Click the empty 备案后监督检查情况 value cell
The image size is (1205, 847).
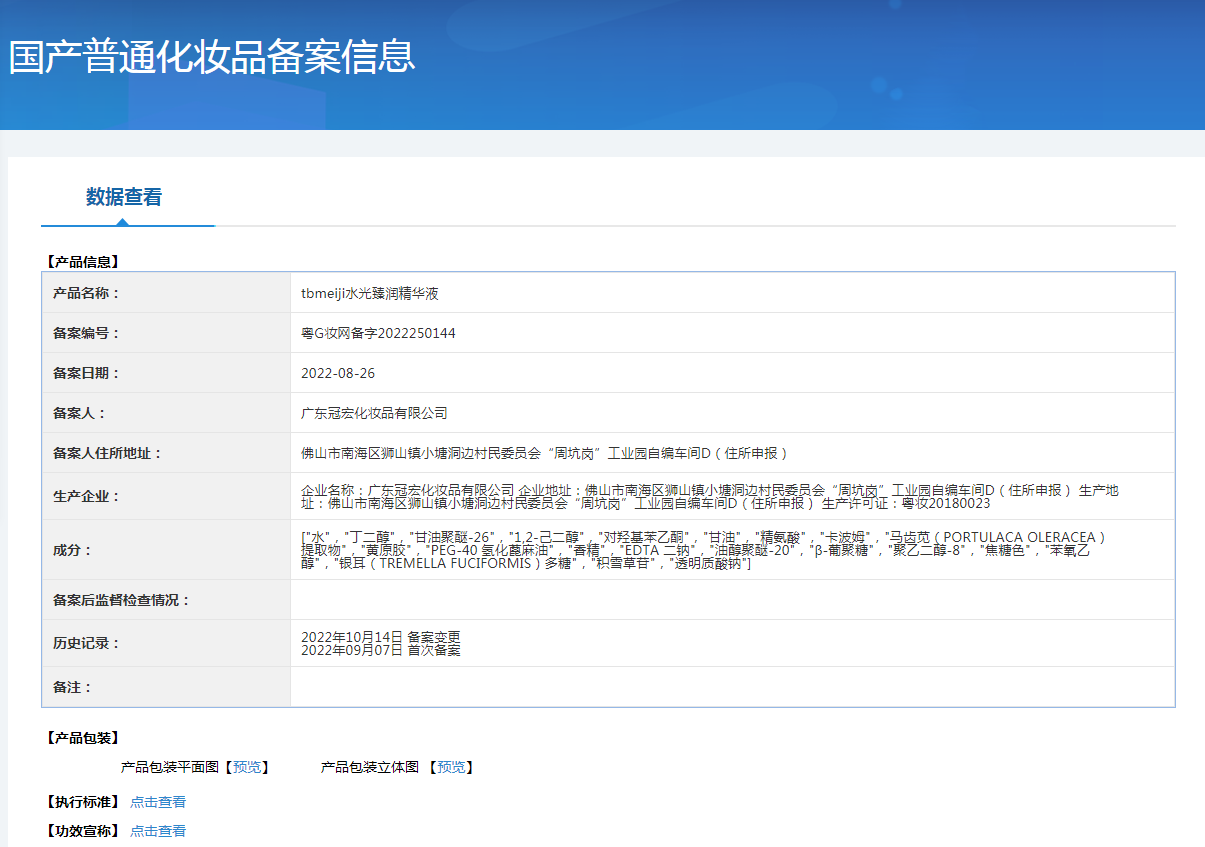pos(732,600)
